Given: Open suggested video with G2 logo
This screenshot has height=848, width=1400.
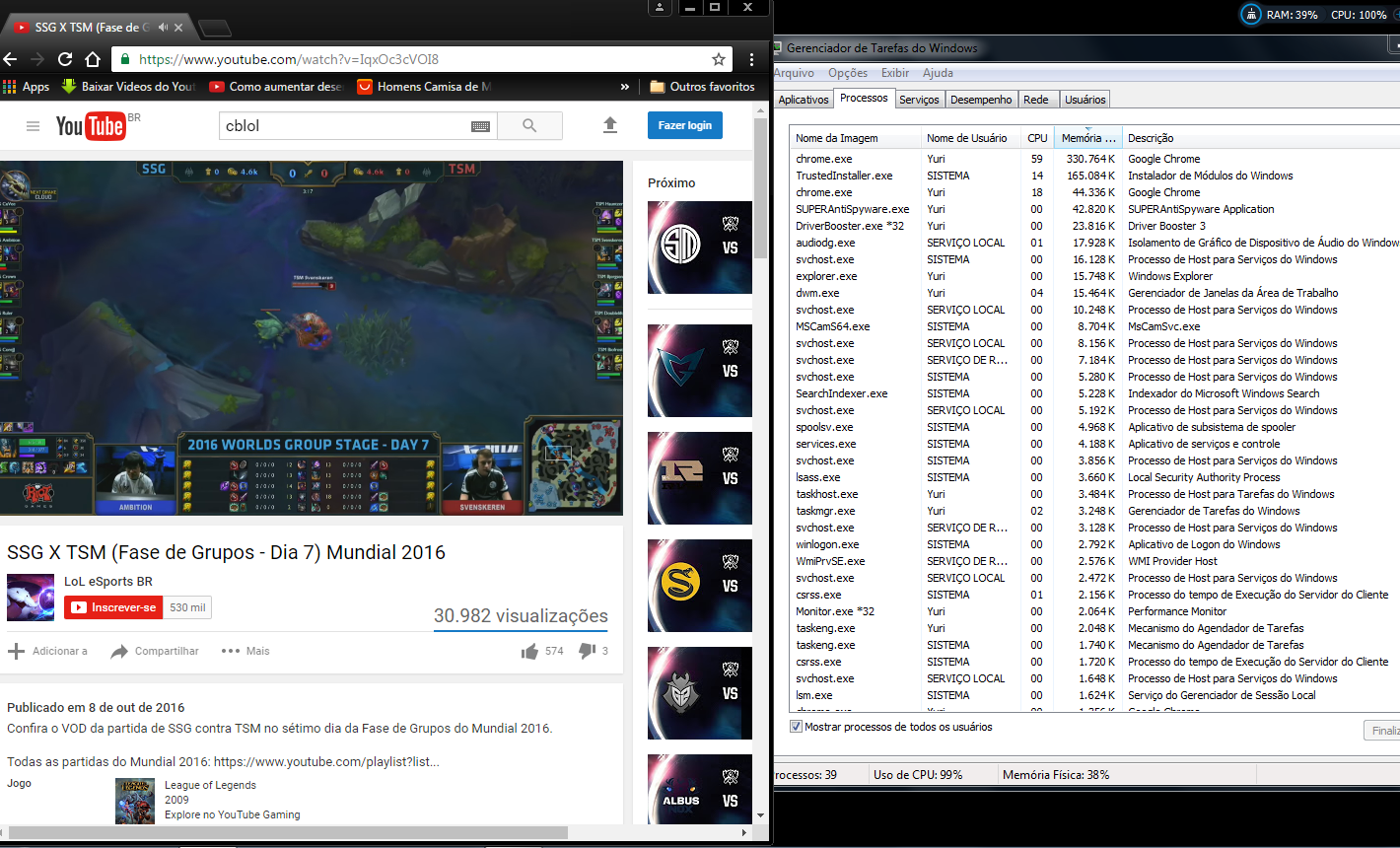Looking at the screenshot, I should [x=700, y=693].
